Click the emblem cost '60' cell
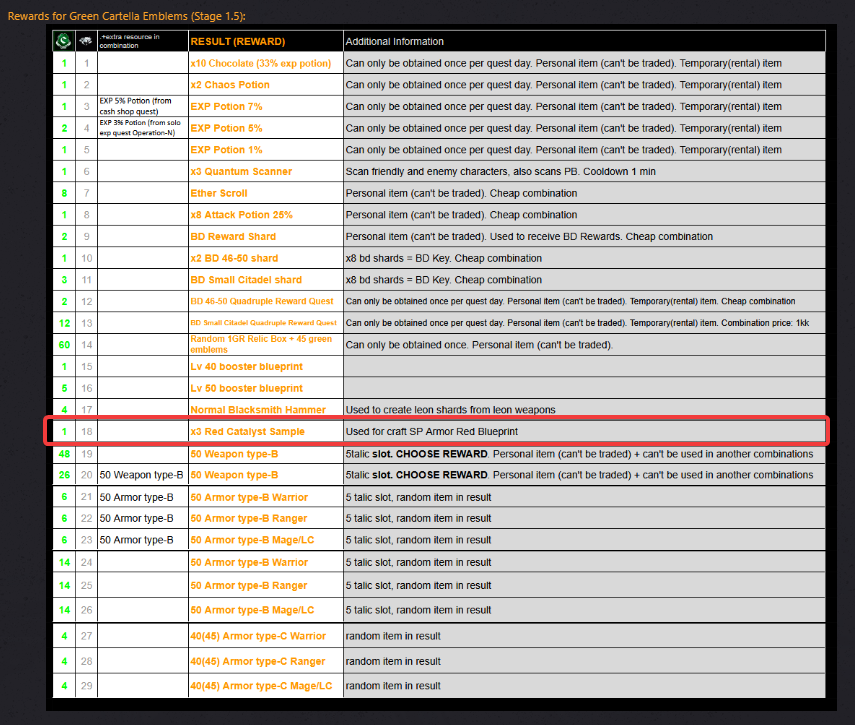 pyautogui.click(x=64, y=344)
